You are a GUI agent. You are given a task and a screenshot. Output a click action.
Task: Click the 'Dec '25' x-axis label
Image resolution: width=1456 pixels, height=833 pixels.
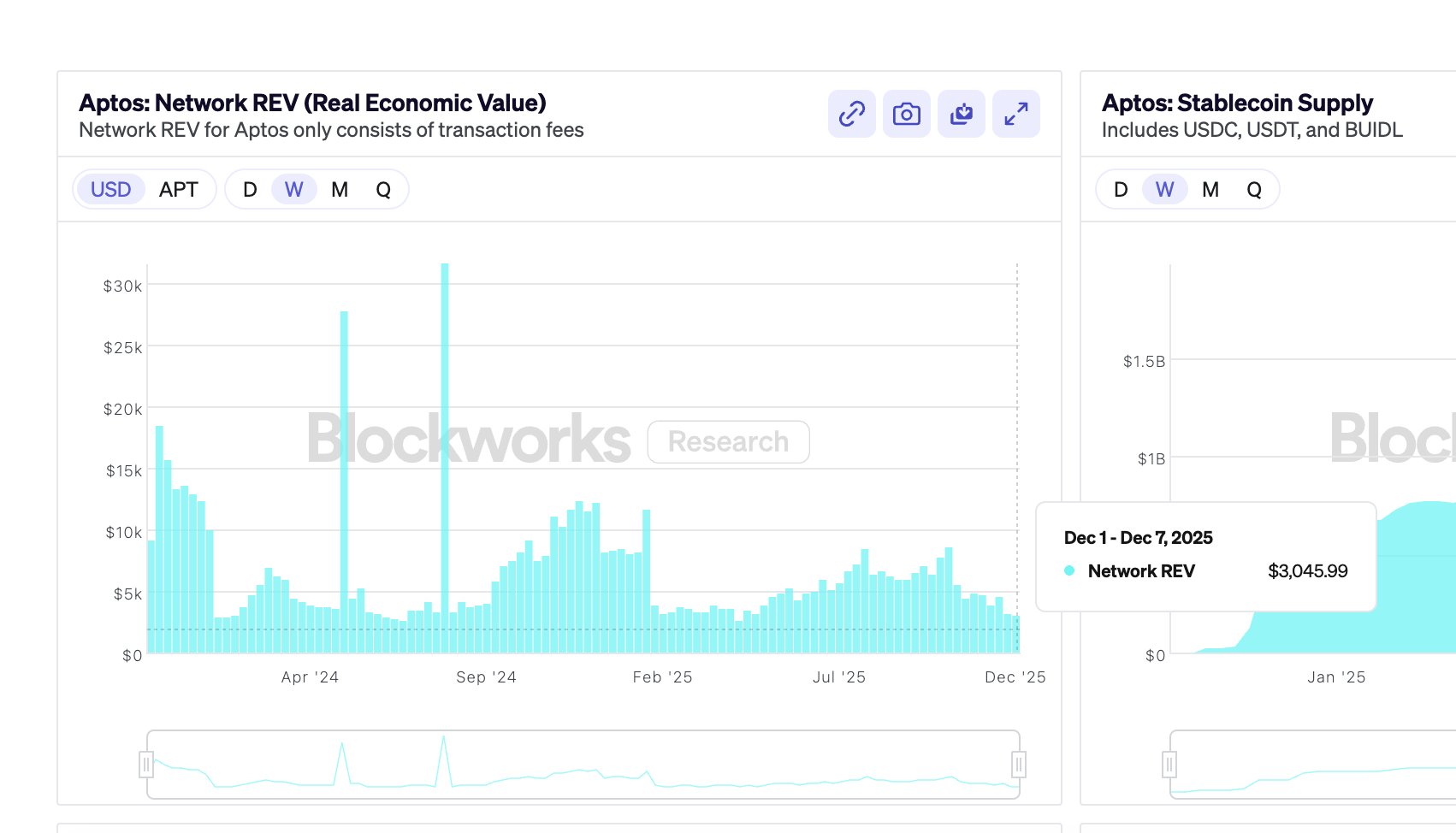[x=1015, y=677]
